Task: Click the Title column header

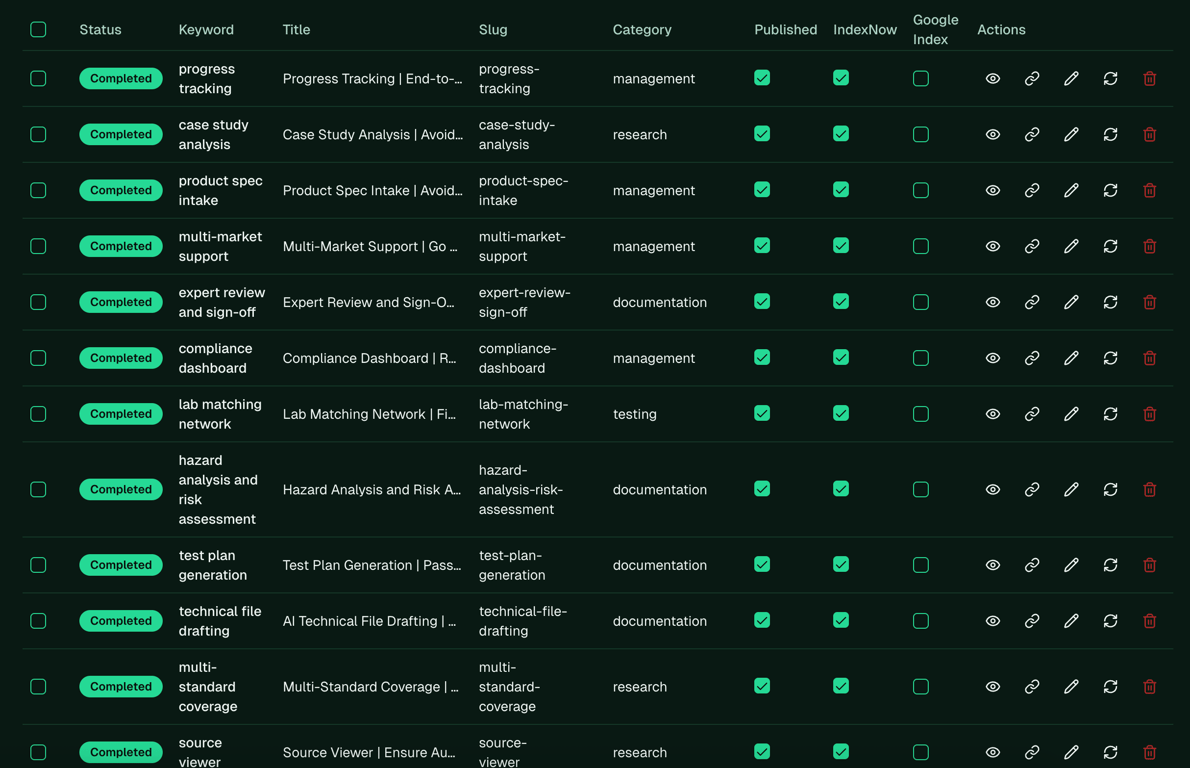Action: pyautogui.click(x=296, y=30)
